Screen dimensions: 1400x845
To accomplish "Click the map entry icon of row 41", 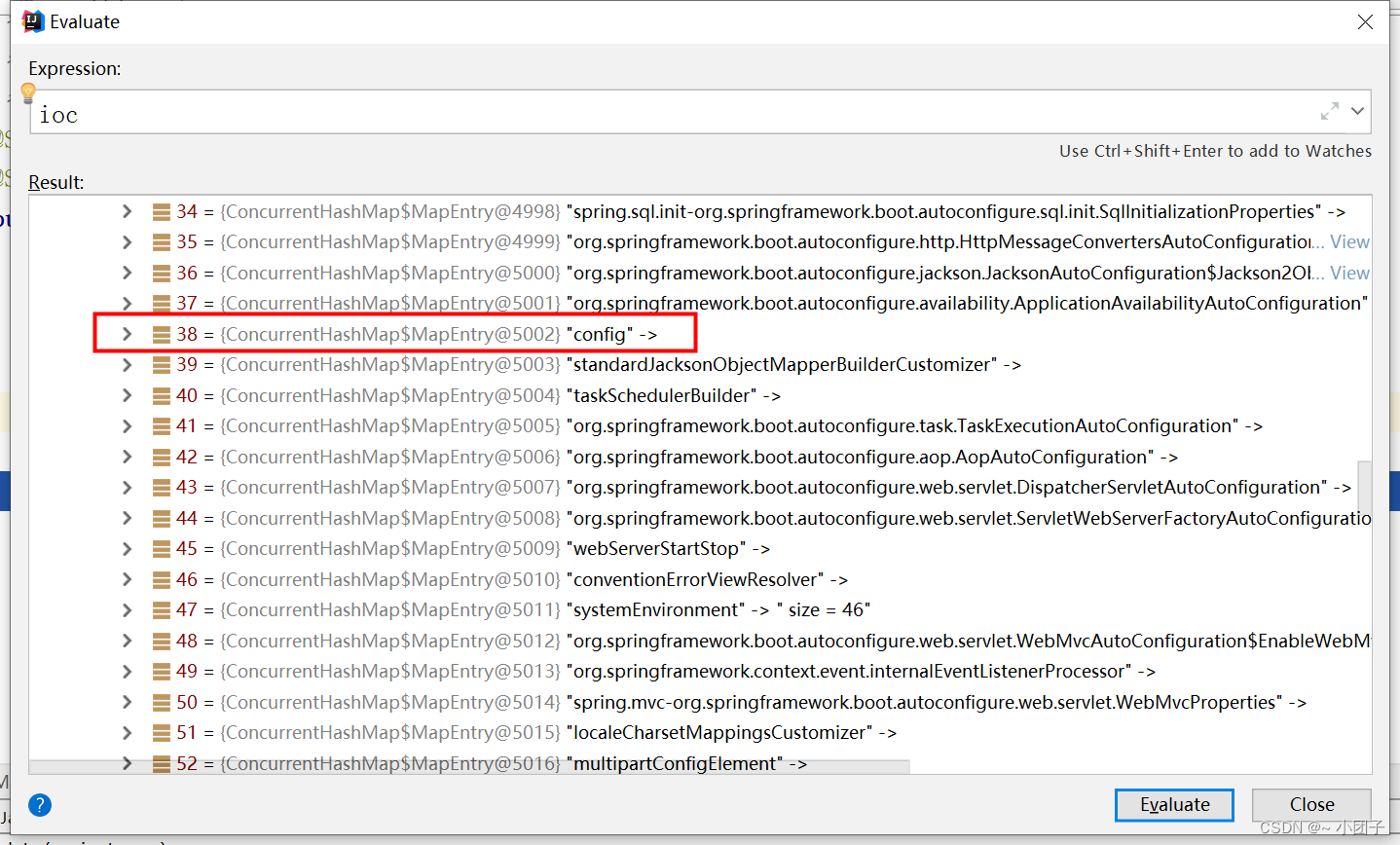I will [162, 425].
